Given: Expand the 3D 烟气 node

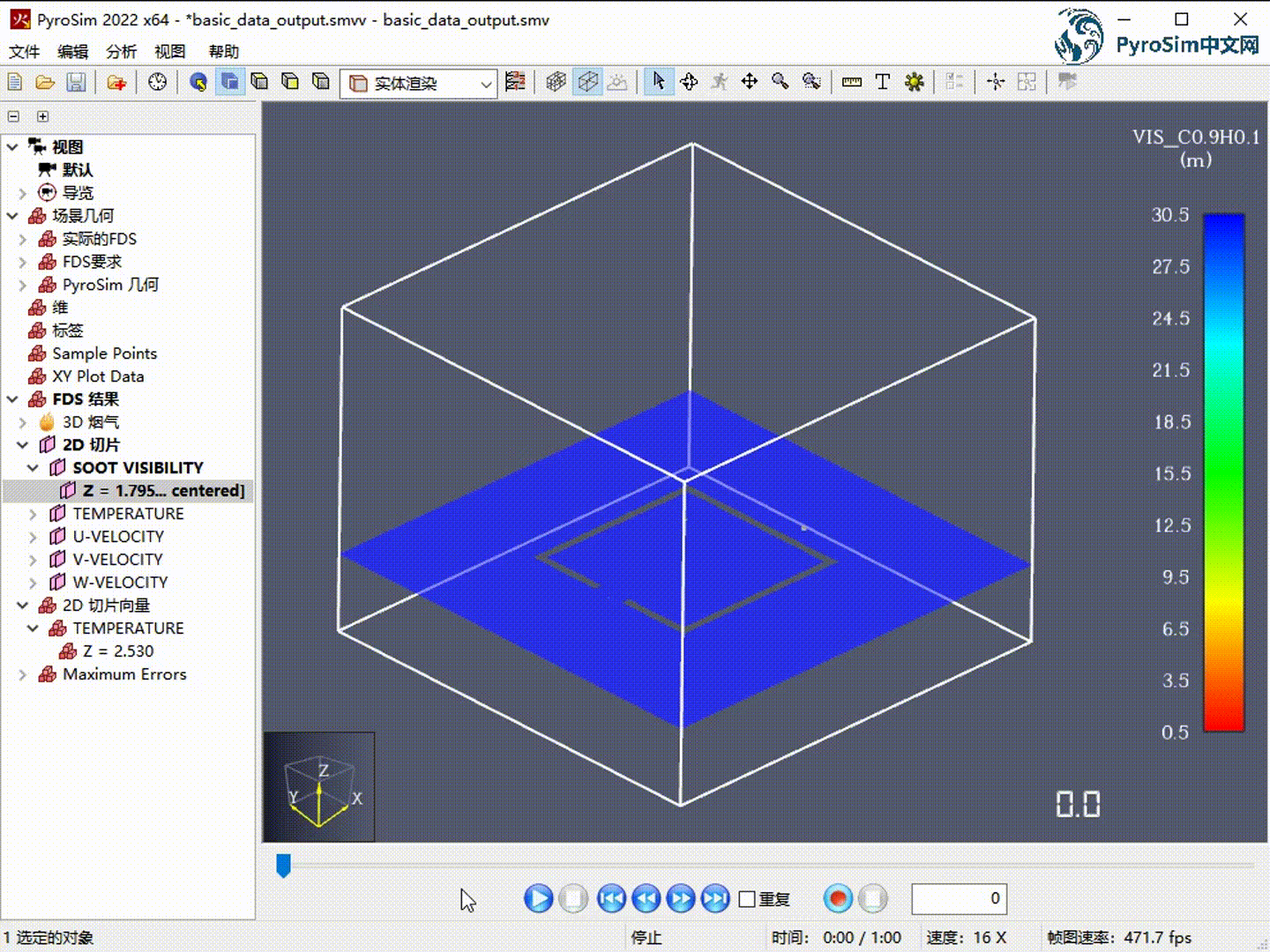Looking at the screenshot, I should (23, 422).
